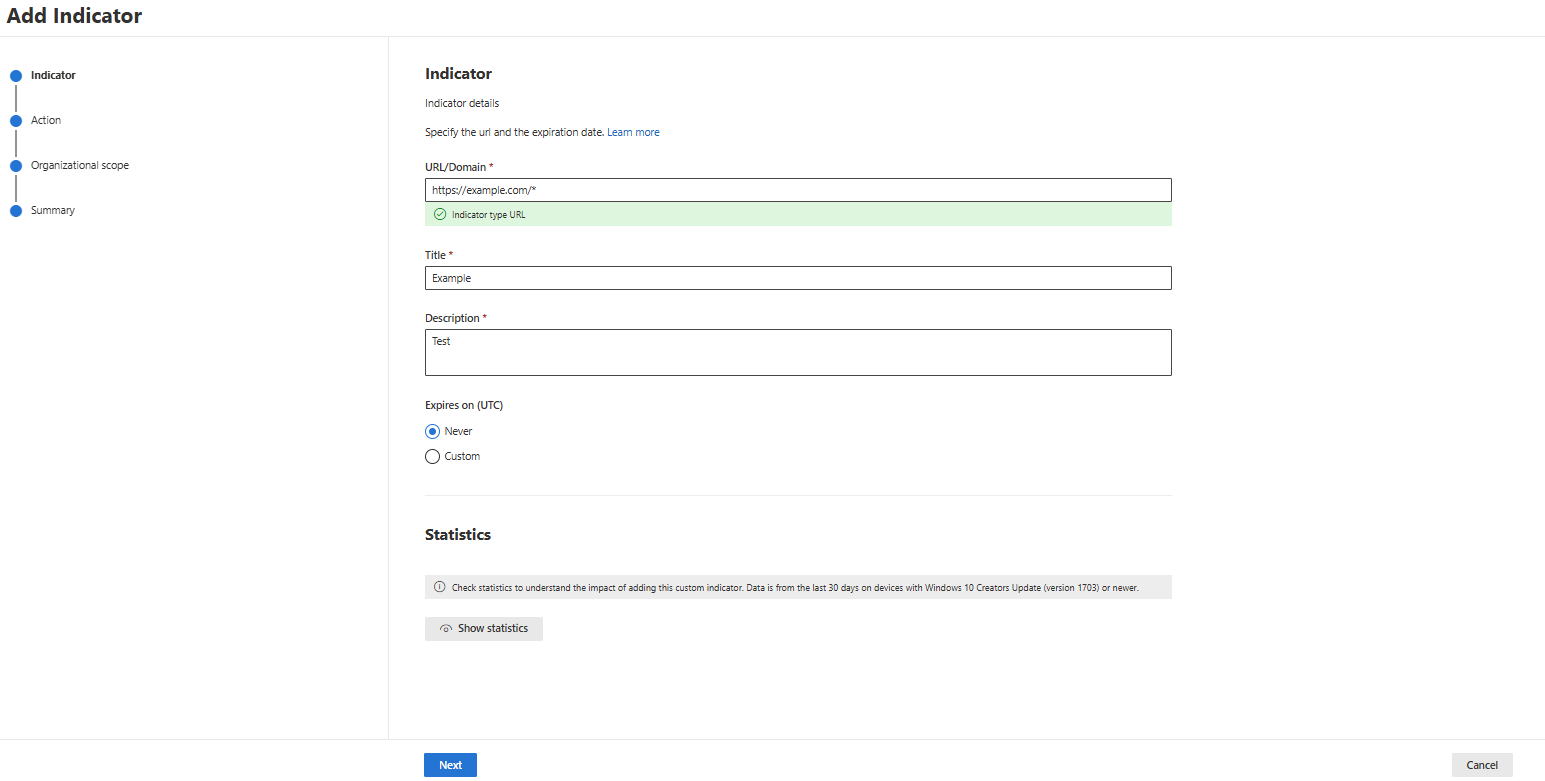Click the green checkmark validation icon
The image size is (1545, 781).
coord(440,215)
